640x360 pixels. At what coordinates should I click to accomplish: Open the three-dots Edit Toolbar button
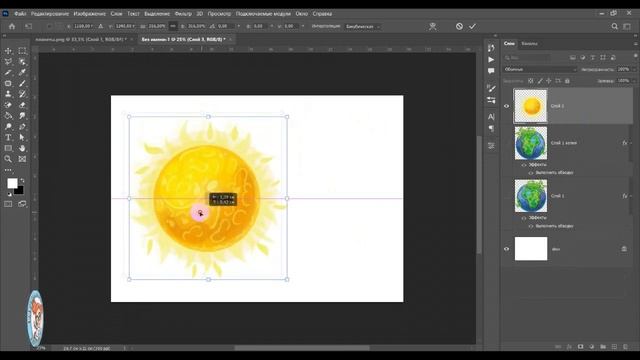8,170
